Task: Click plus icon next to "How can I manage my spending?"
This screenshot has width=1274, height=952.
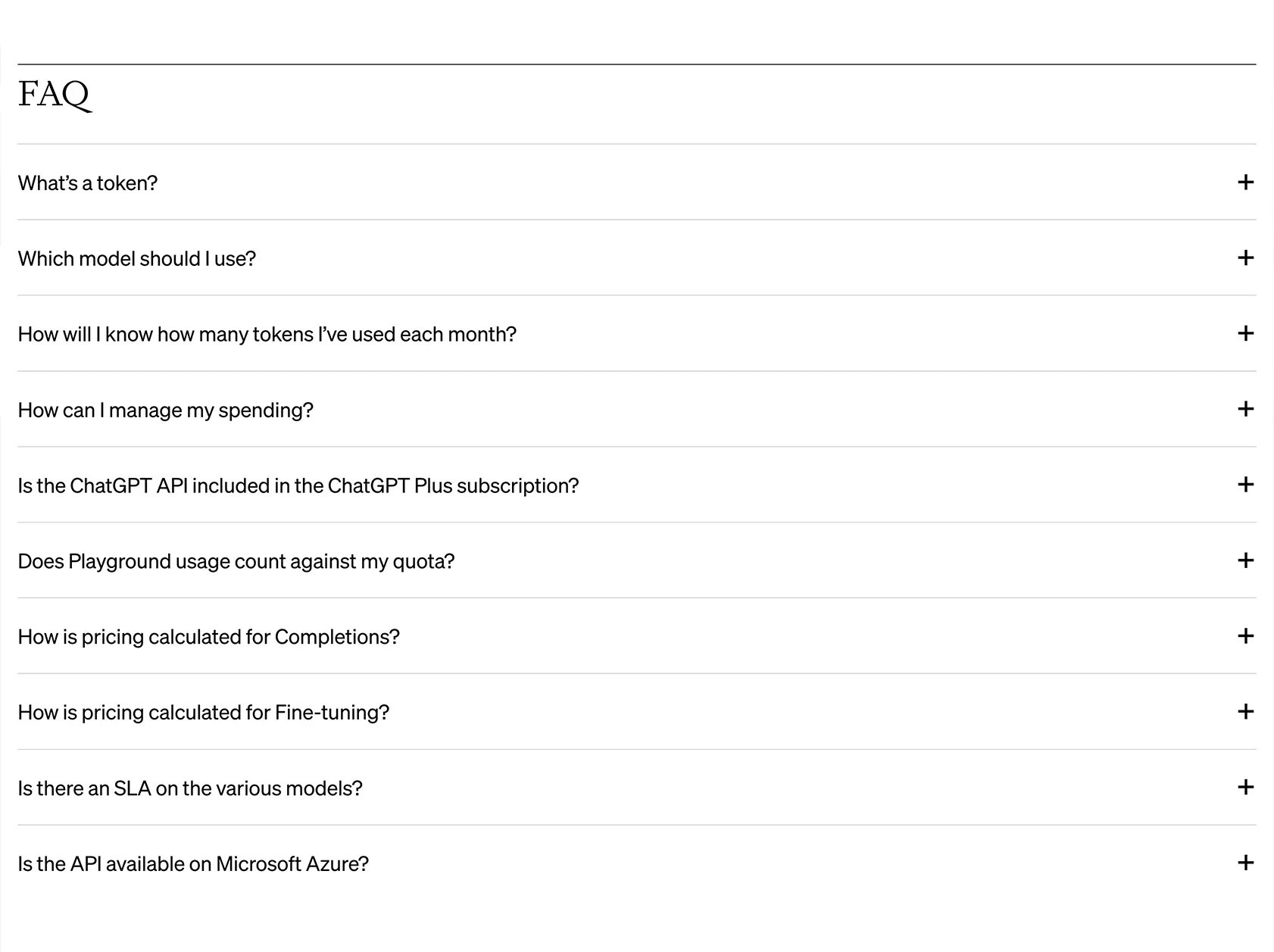Action: (1245, 409)
